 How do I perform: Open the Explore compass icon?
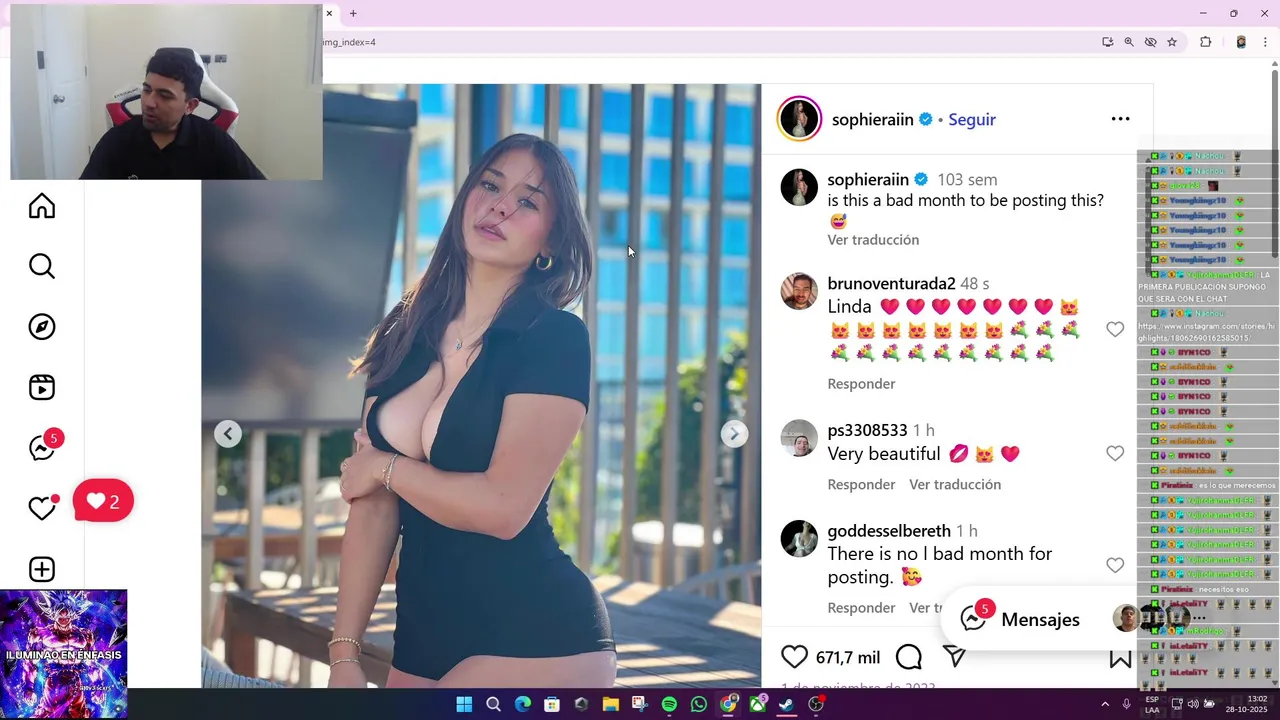(42, 327)
